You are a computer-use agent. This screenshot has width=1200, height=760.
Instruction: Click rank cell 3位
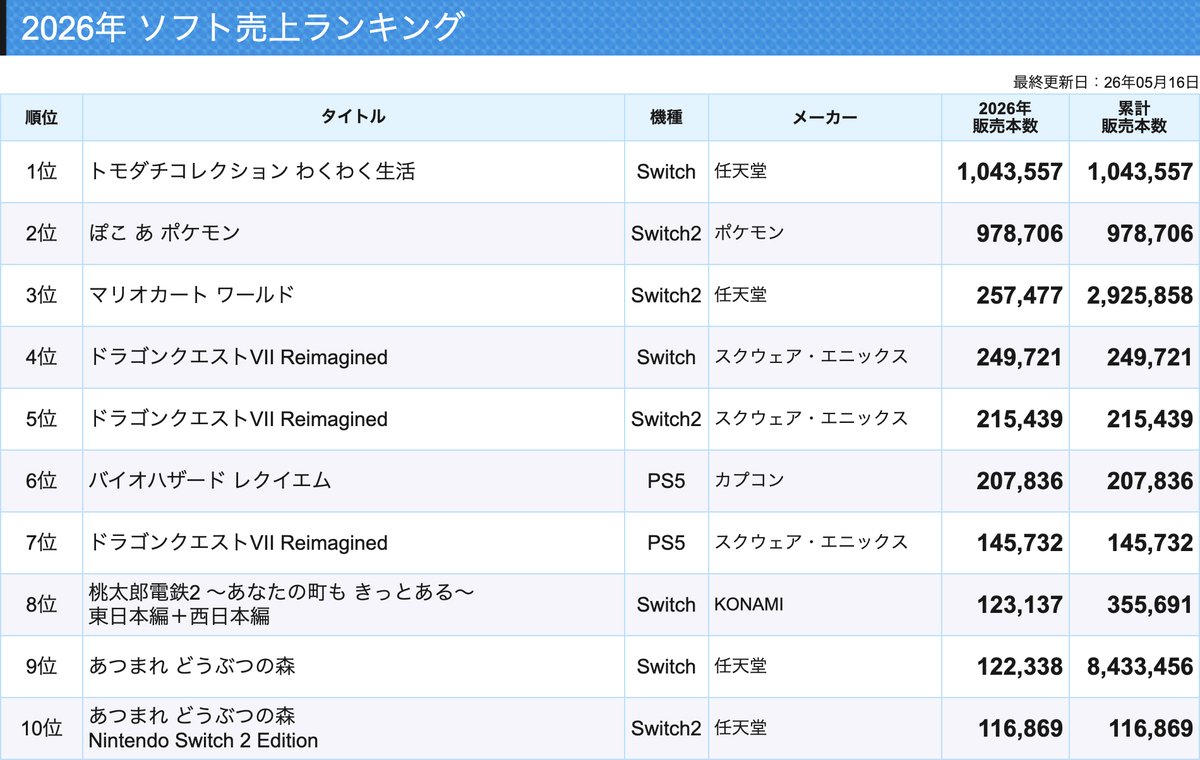42,295
